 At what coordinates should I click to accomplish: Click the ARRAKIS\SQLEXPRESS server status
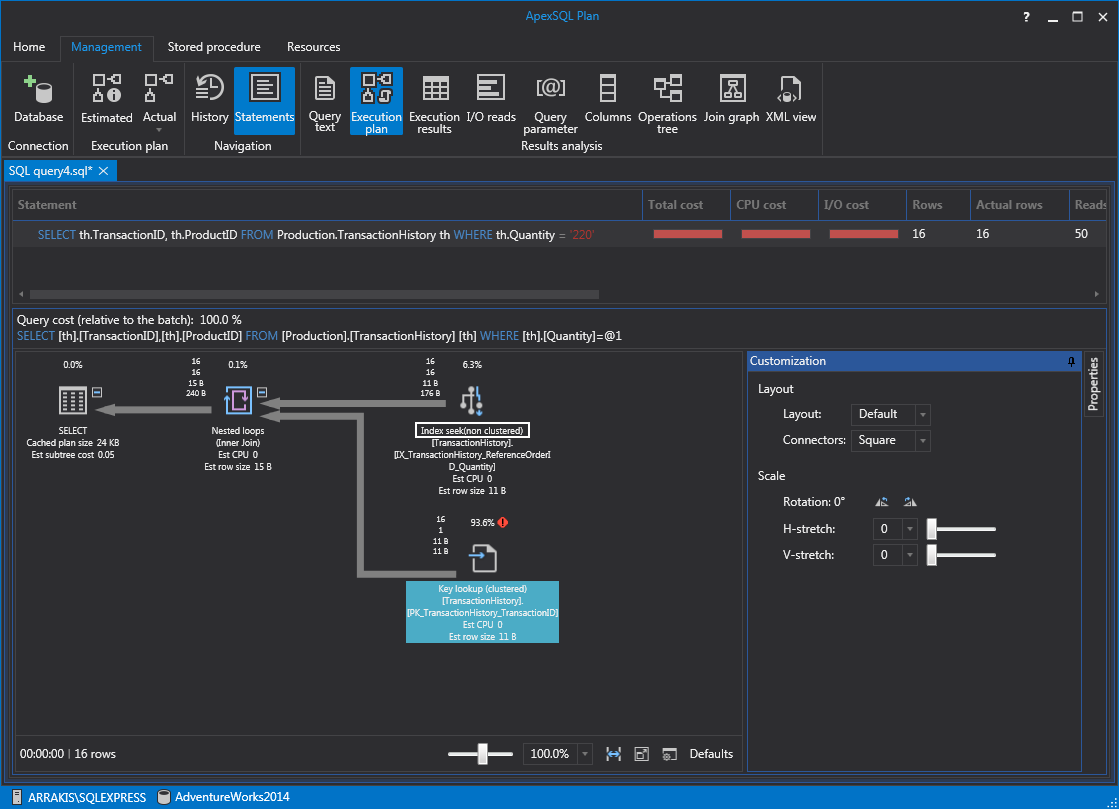tap(79, 798)
